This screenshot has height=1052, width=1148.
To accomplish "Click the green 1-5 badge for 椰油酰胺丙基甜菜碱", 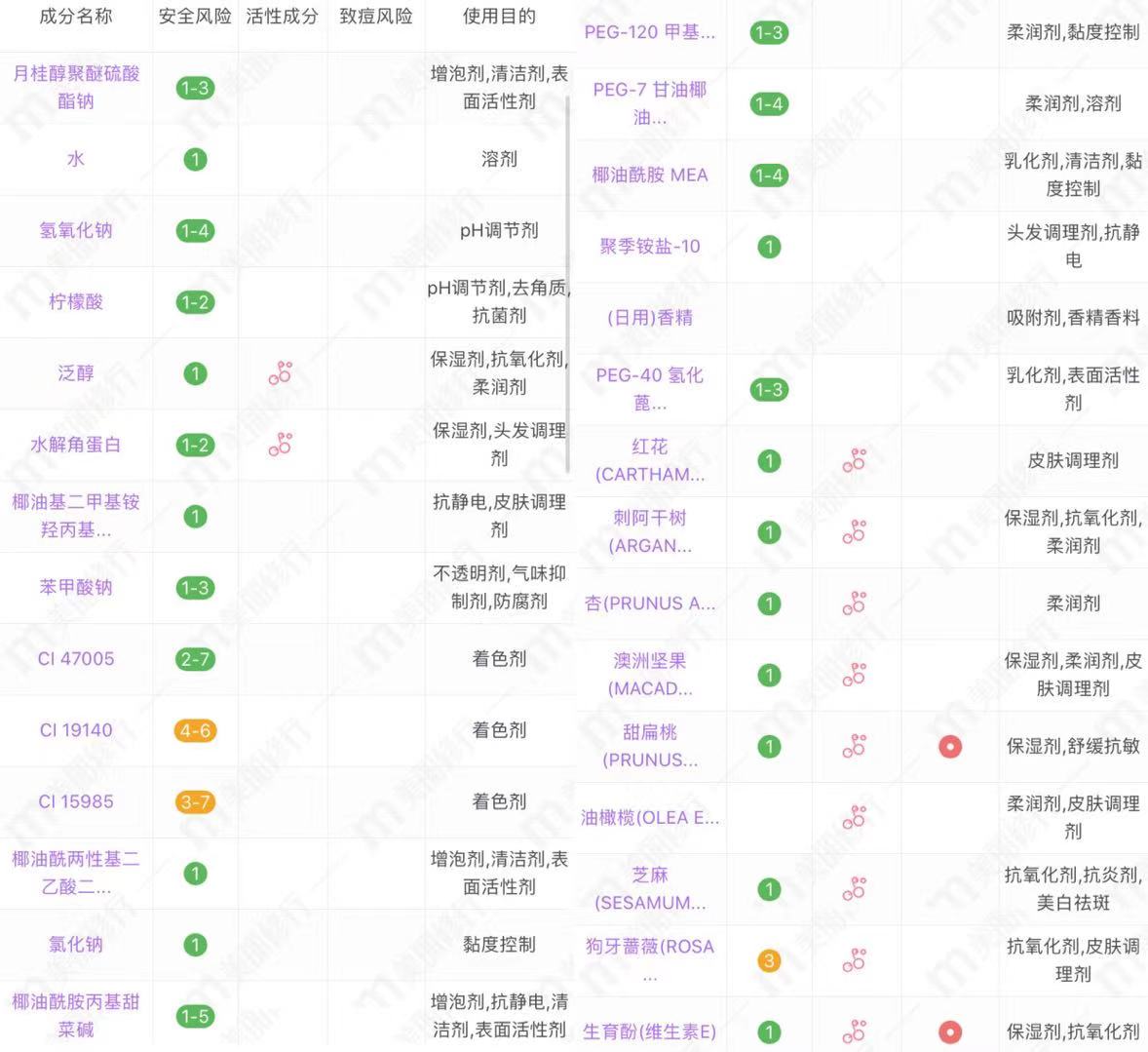I will 195,1016.
